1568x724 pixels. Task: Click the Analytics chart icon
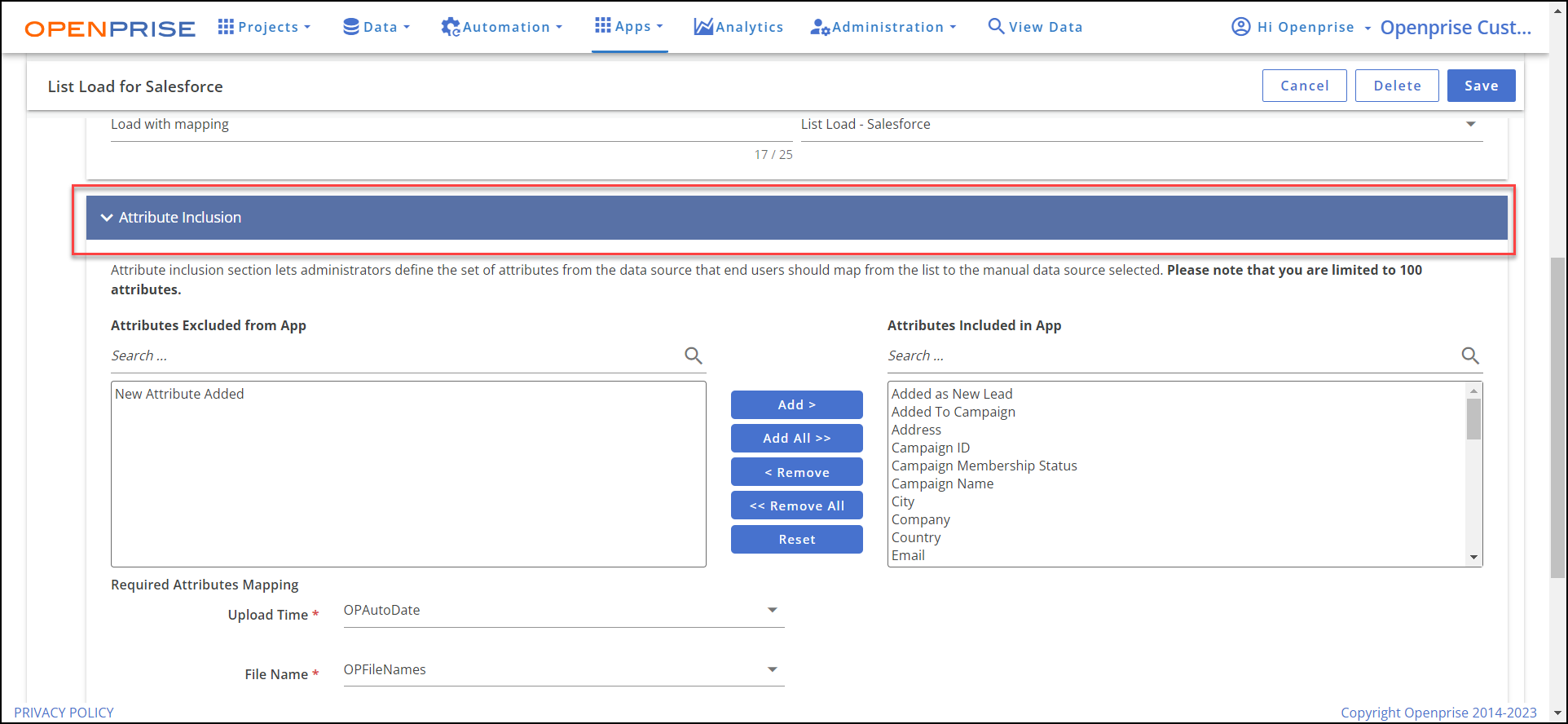click(703, 27)
